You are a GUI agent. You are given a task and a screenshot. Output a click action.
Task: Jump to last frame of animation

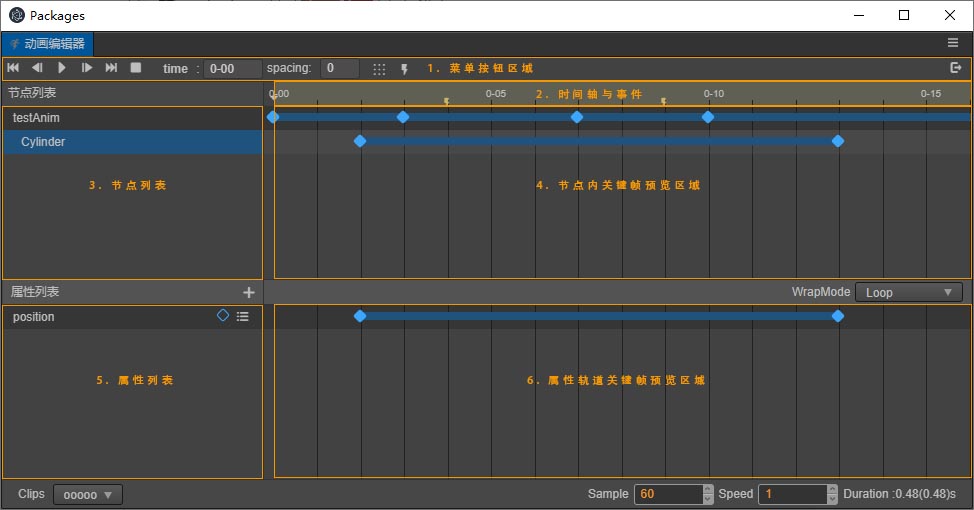coord(111,68)
